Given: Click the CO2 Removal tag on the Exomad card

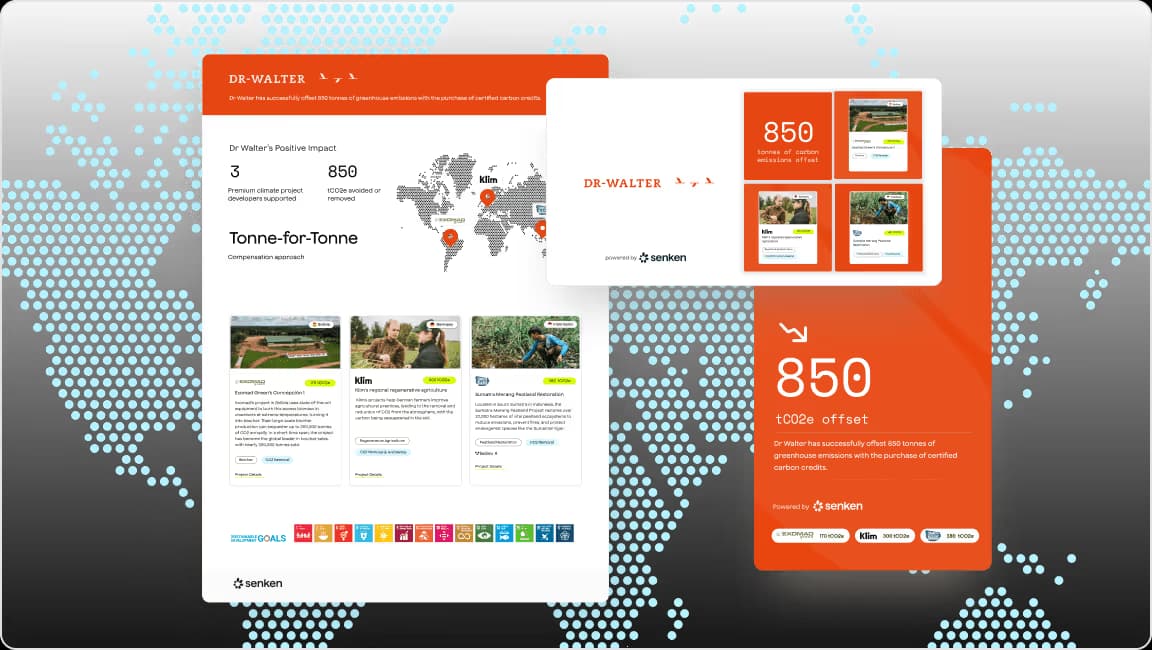Looking at the screenshot, I should (x=278, y=460).
